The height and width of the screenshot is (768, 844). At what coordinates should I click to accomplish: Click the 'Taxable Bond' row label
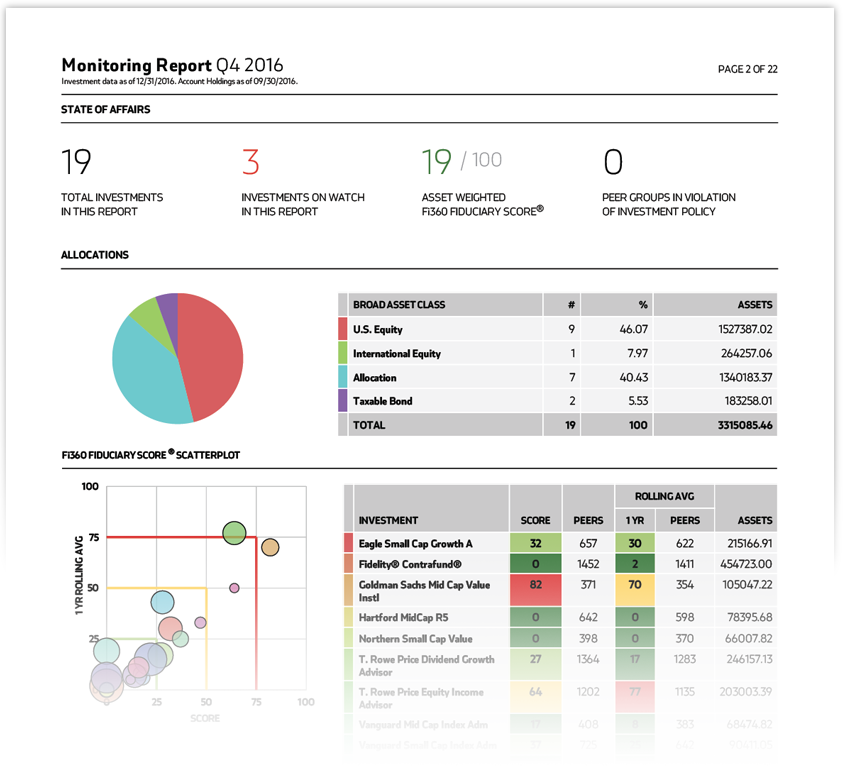pyautogui.click(x=383, y=401)
